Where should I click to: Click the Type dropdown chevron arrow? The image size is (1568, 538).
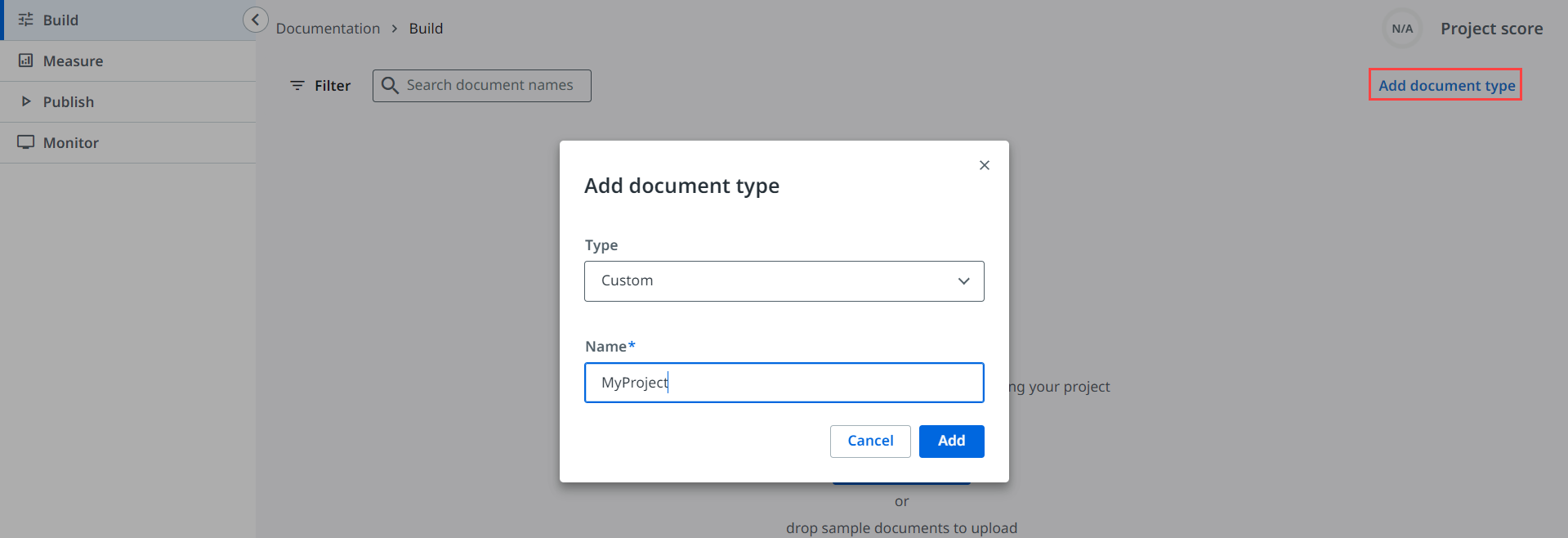point(963,281)
